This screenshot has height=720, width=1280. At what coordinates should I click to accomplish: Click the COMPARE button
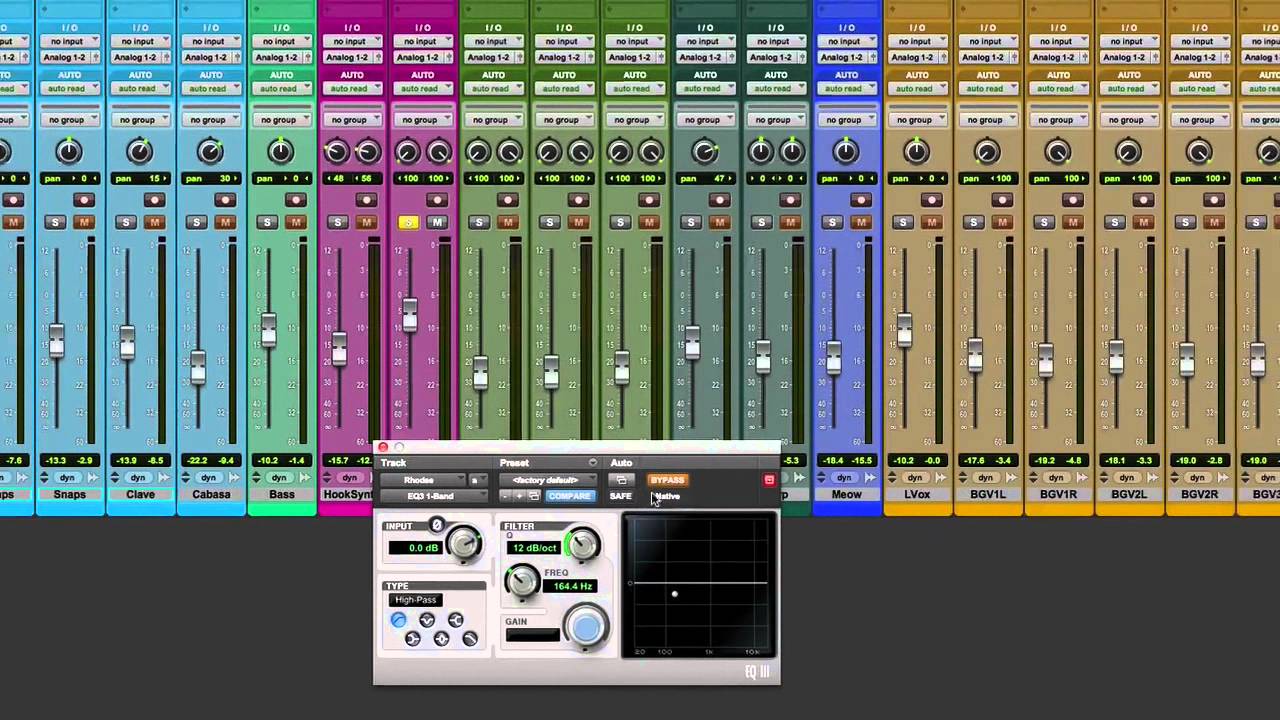click(570, 496)
